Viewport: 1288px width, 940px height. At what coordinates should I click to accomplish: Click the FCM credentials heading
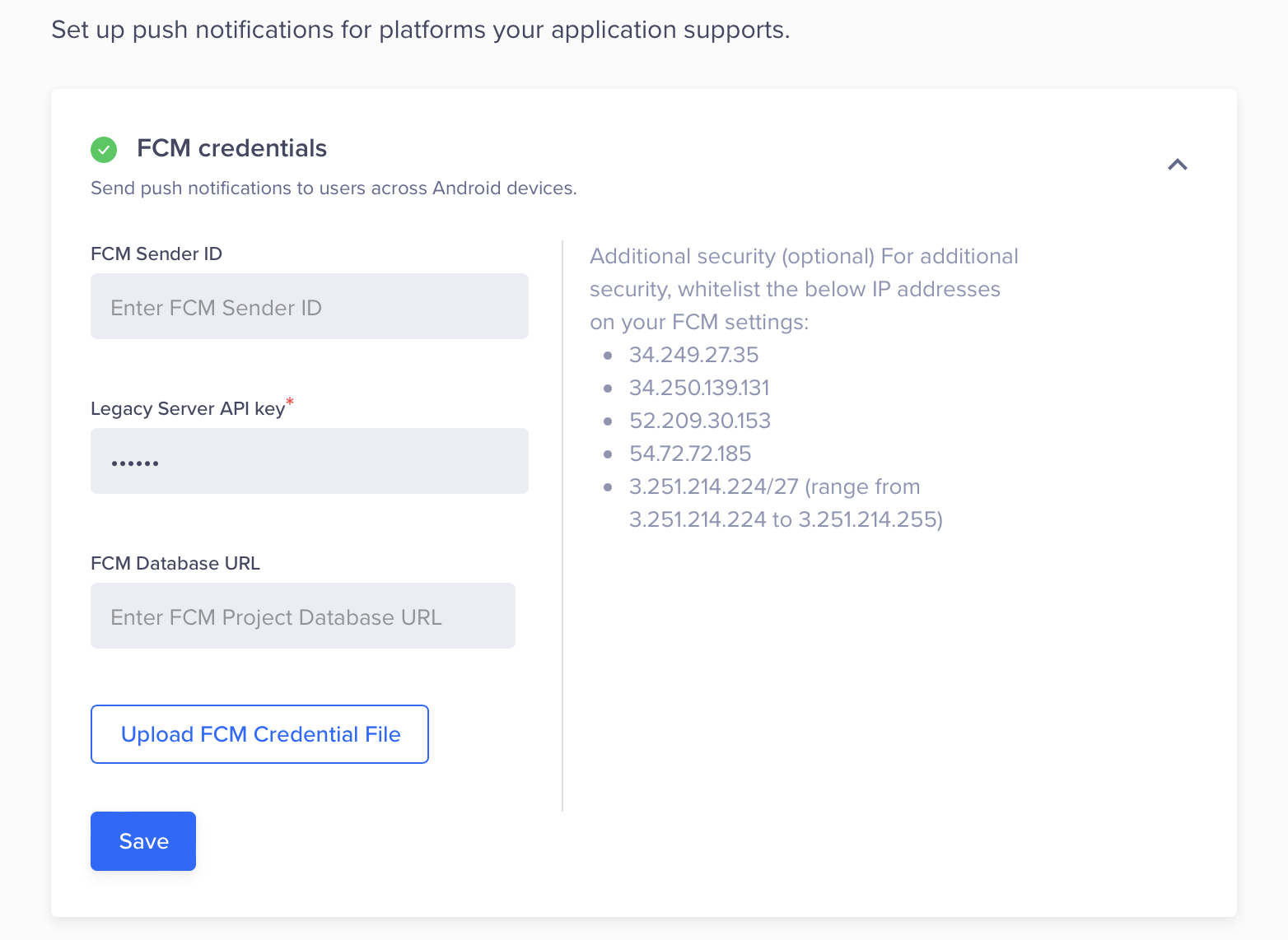[x=231, y=148]
